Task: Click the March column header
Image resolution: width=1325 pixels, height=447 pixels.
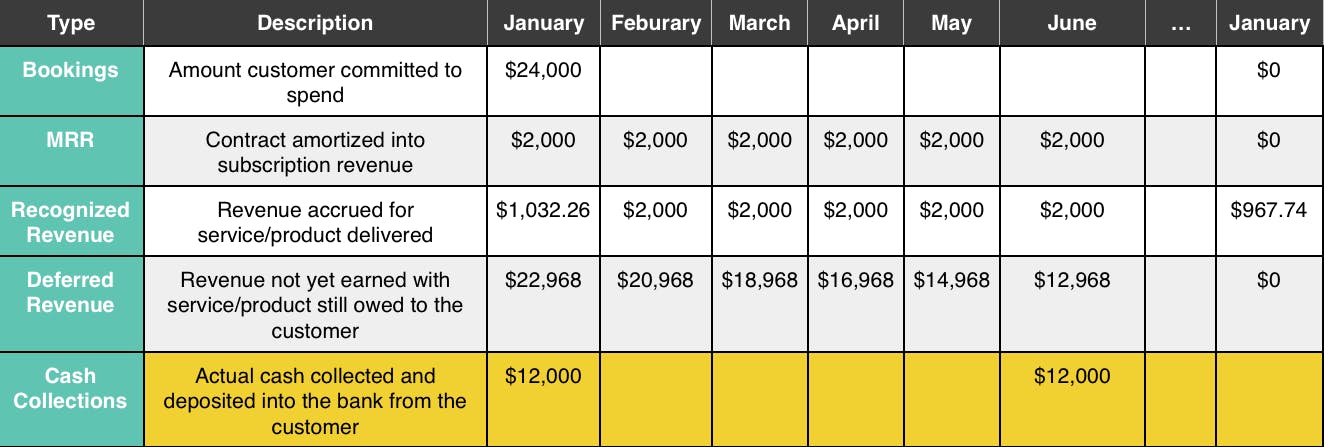Action: pos(759,23)
